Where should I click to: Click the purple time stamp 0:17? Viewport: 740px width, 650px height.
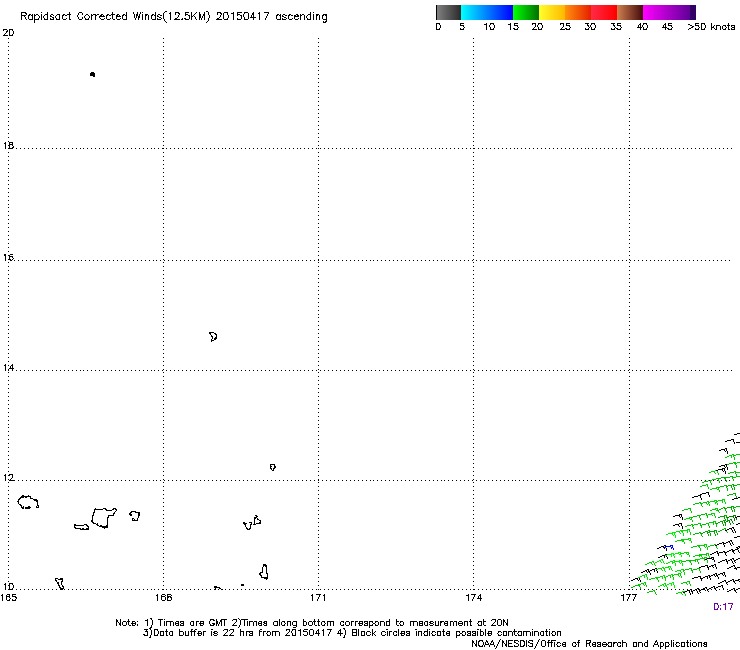click(x=723, y=607)
